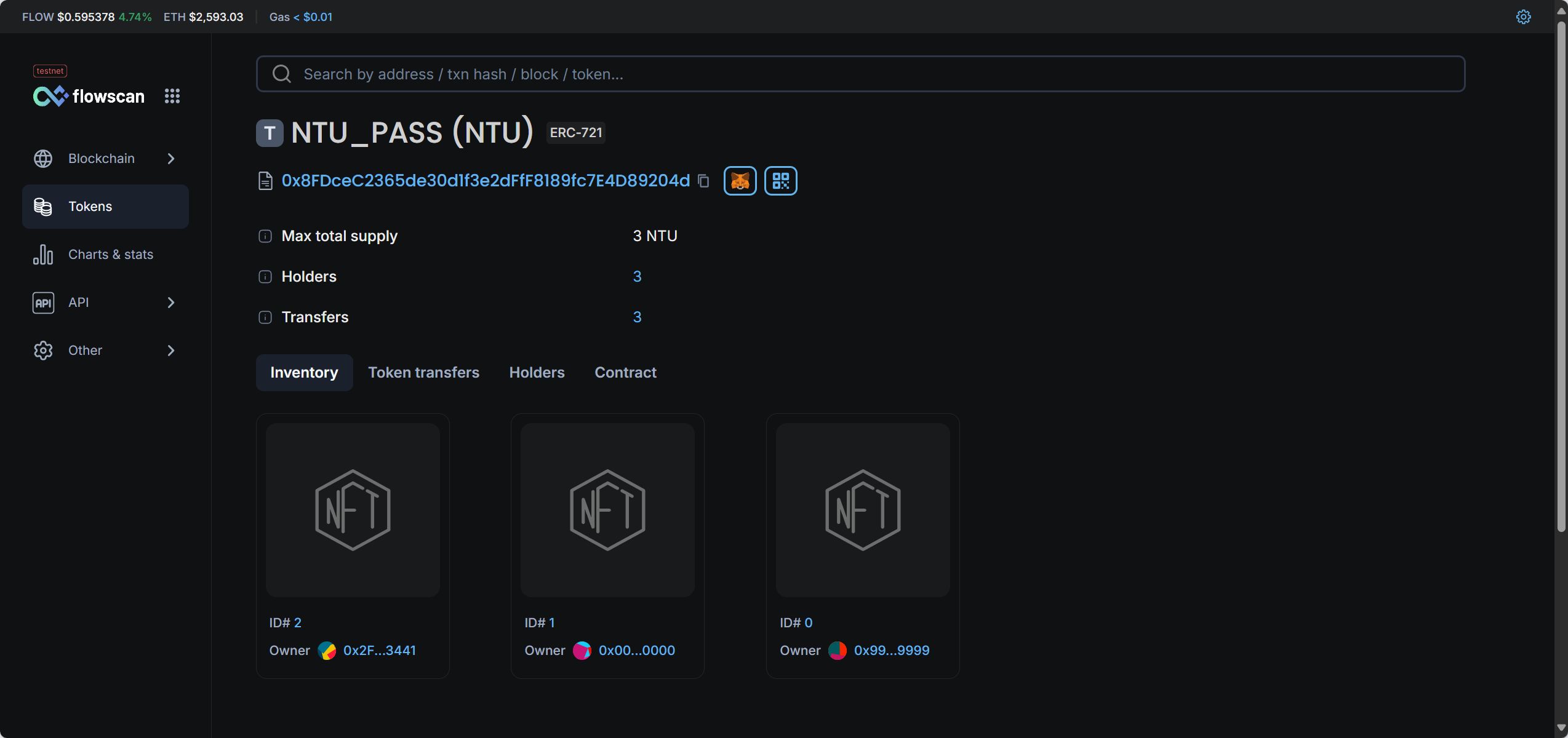Image resolution: width=1568 pixels, height=738 pixels.
Task: Switch to Token transfers tab
Action: pyautogui.click(x=423, y=373)
